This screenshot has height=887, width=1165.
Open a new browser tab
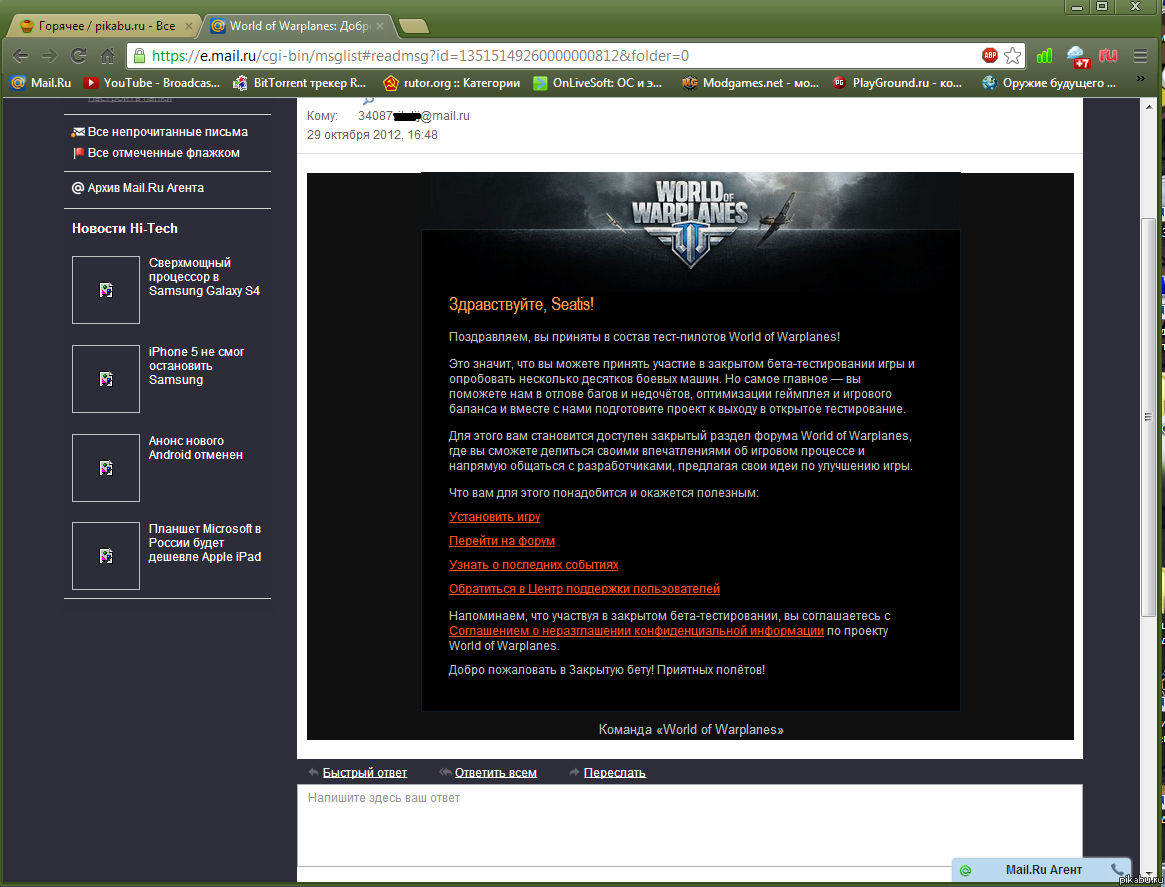[414, 27]
